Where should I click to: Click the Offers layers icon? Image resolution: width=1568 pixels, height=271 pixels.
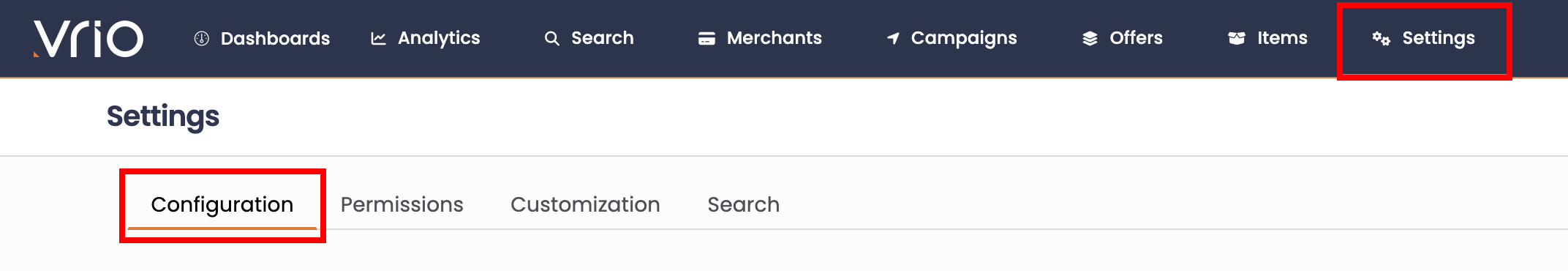(1090, 39)
